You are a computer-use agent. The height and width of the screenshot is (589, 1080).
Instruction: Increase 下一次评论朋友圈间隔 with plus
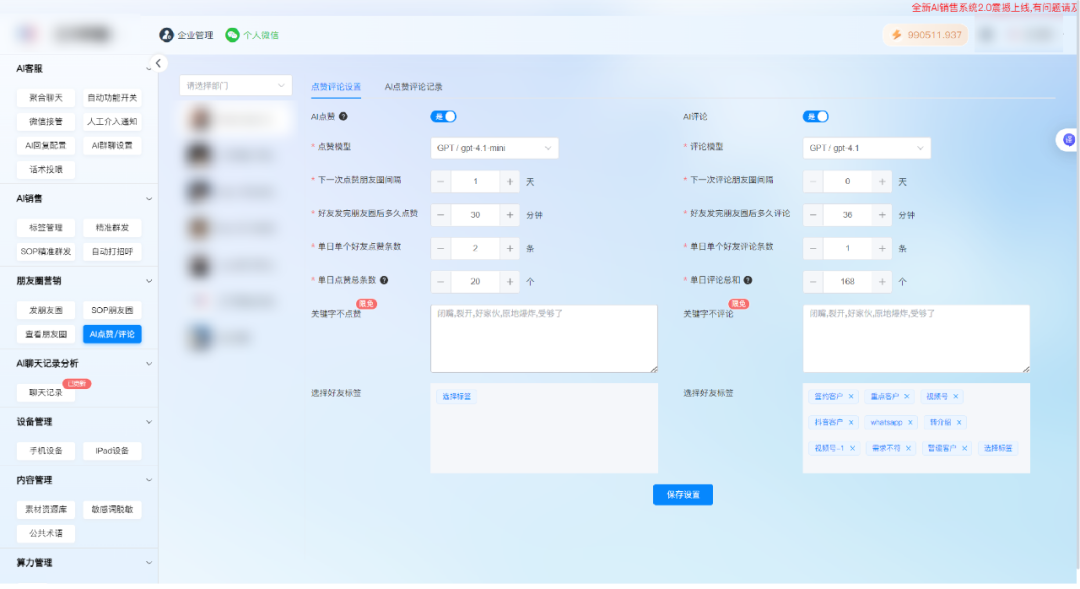pyautogui.click(x=882, y=182)
